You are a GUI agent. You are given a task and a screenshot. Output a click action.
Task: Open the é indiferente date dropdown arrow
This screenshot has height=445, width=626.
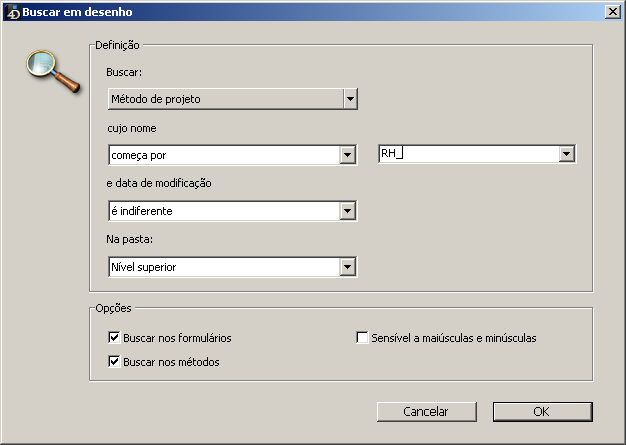point(348,211)
